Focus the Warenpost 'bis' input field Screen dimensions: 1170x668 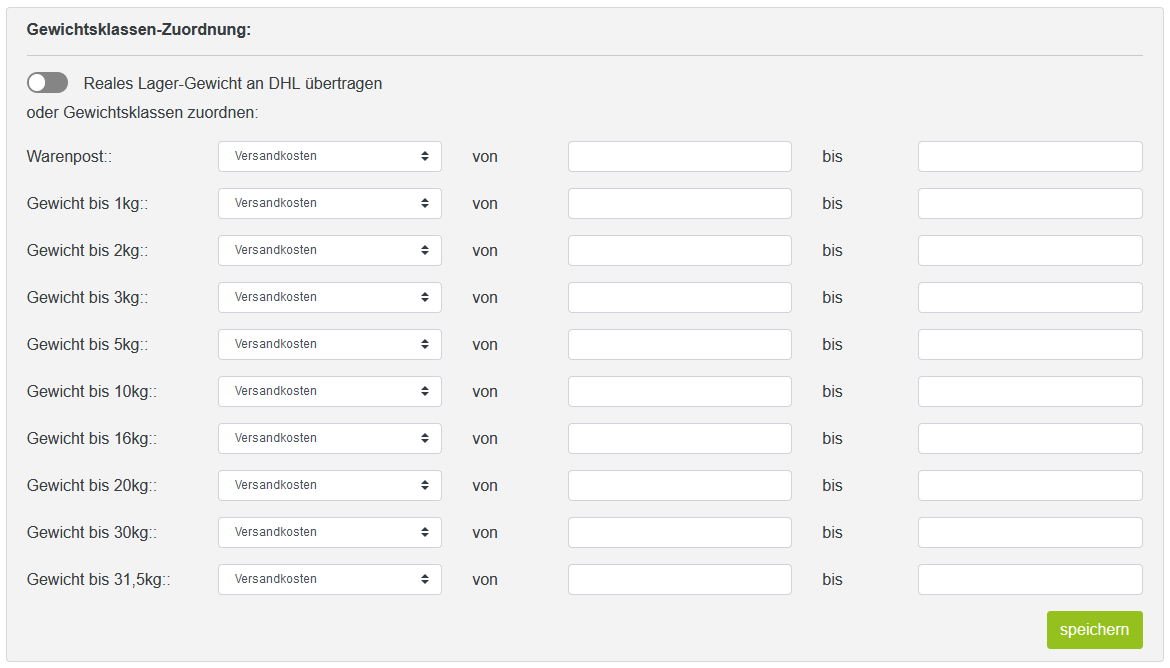pyautogui.click(x=1030, y=157)
